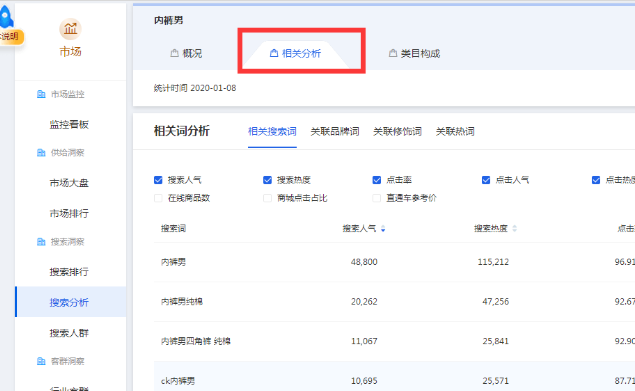Image resolution: width=635 pixels, height=391 pixels.
Task: Click the 市场 chart icon in sidebar
Action: coord(70,29)
